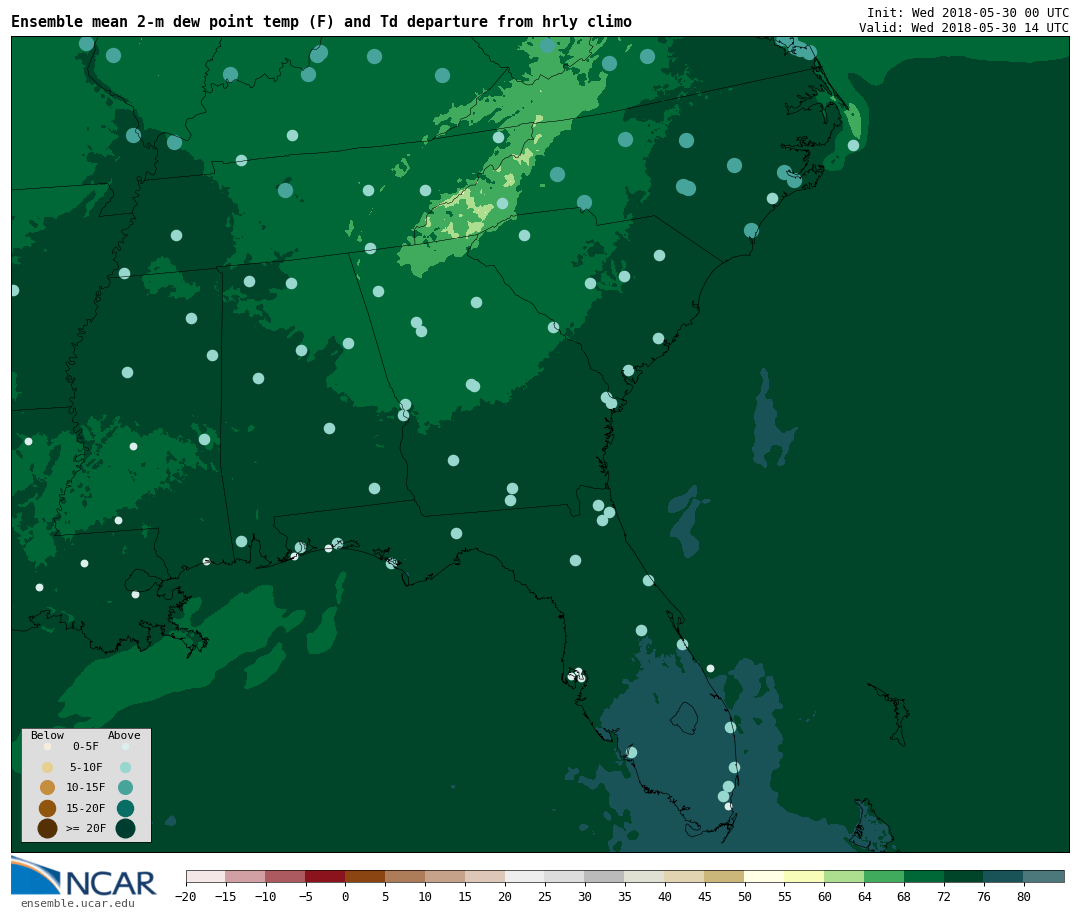This screenshot has height=915, width=1080.
Task: Pick the colorbar swatch between 5 and 10
Action: (x=405, y=876)
